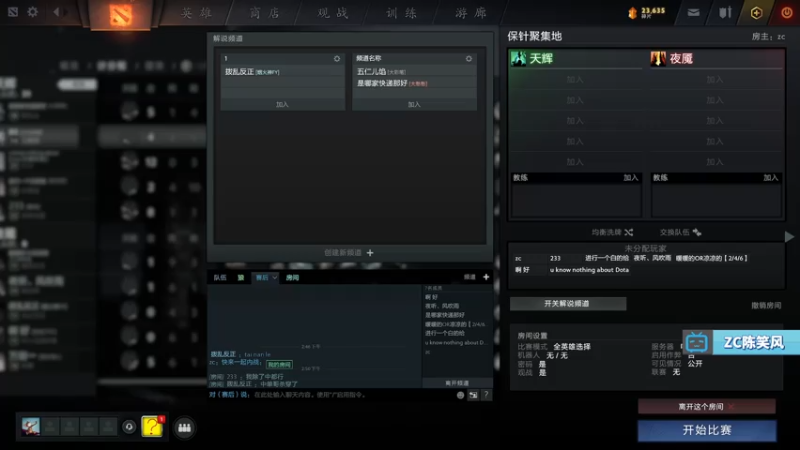Viewport: 800px width, 450px height.
Task: Click 公开 visibility setting value
Action: click(x=695, y=363)
